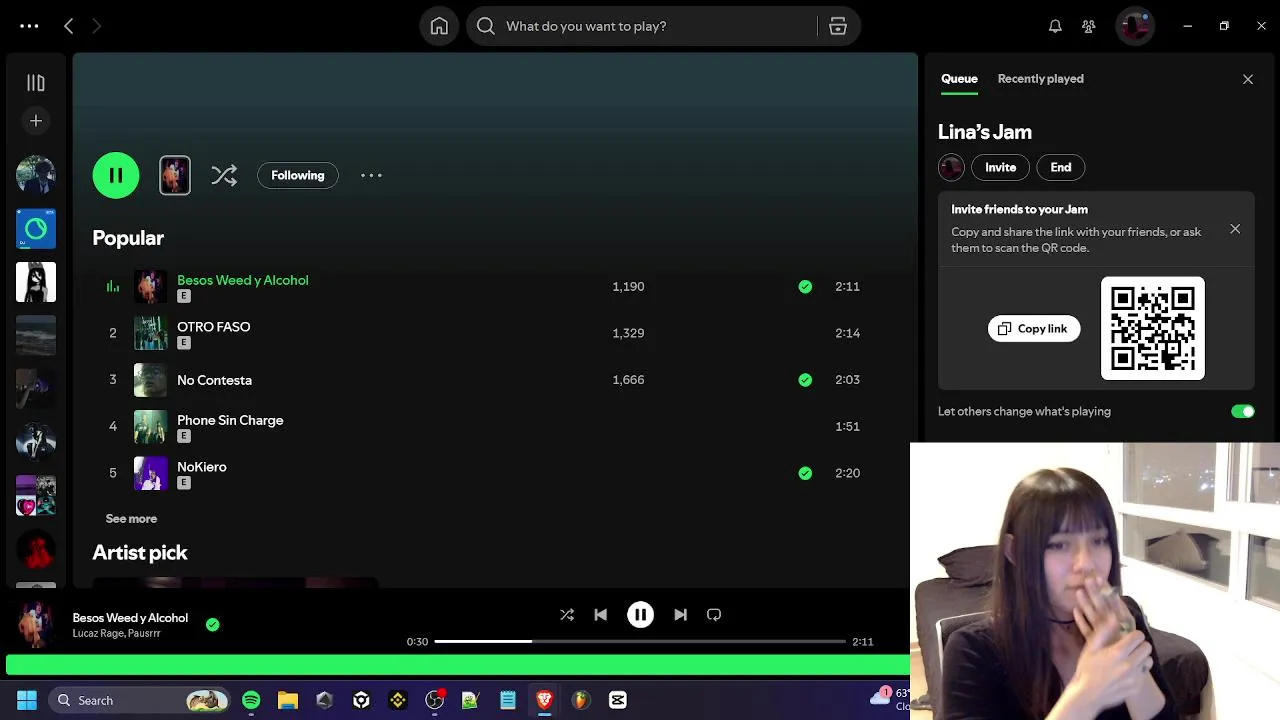Pause playback in the player bar
1280x720 pixels.
click(x=640, y=615)
